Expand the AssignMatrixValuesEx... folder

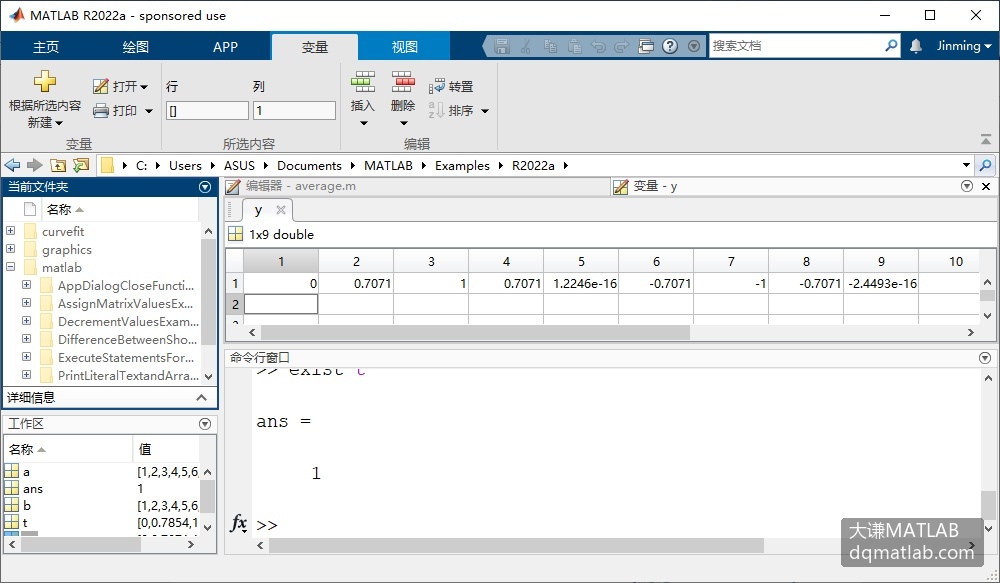click(26, 302)
